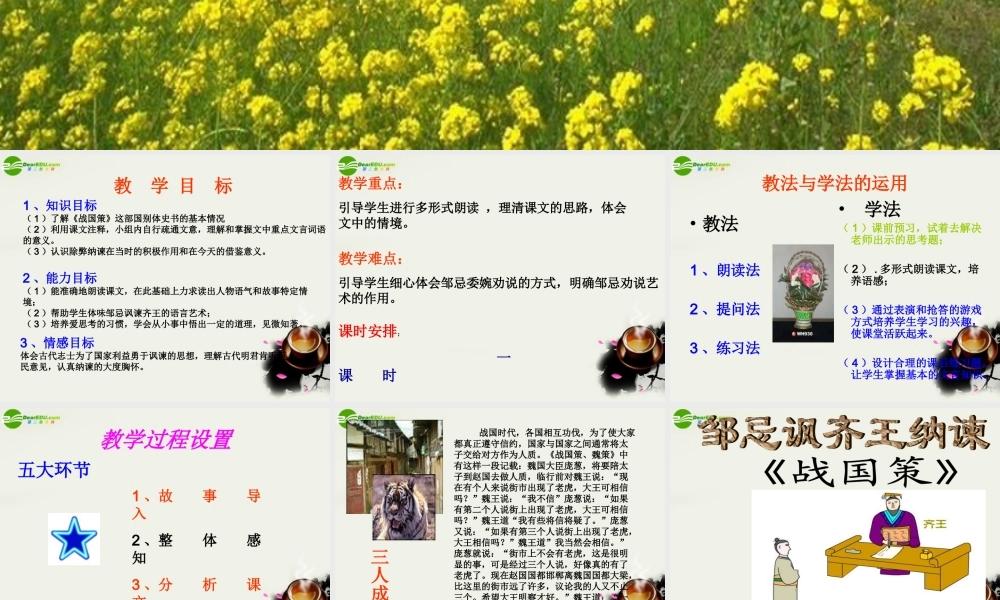The height and width of the screenshot is (600, 1000).
Task: Click the DearEDU logo on the 教学目标 slide
Action: click(x=31, y=166)
